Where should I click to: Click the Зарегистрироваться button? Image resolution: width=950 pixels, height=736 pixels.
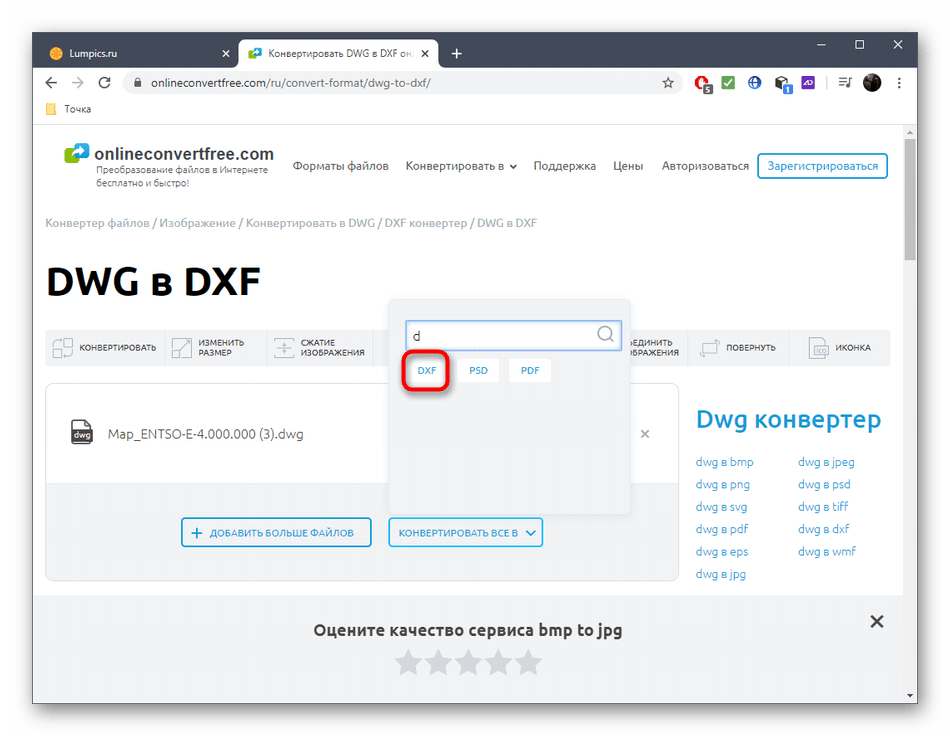822,166
